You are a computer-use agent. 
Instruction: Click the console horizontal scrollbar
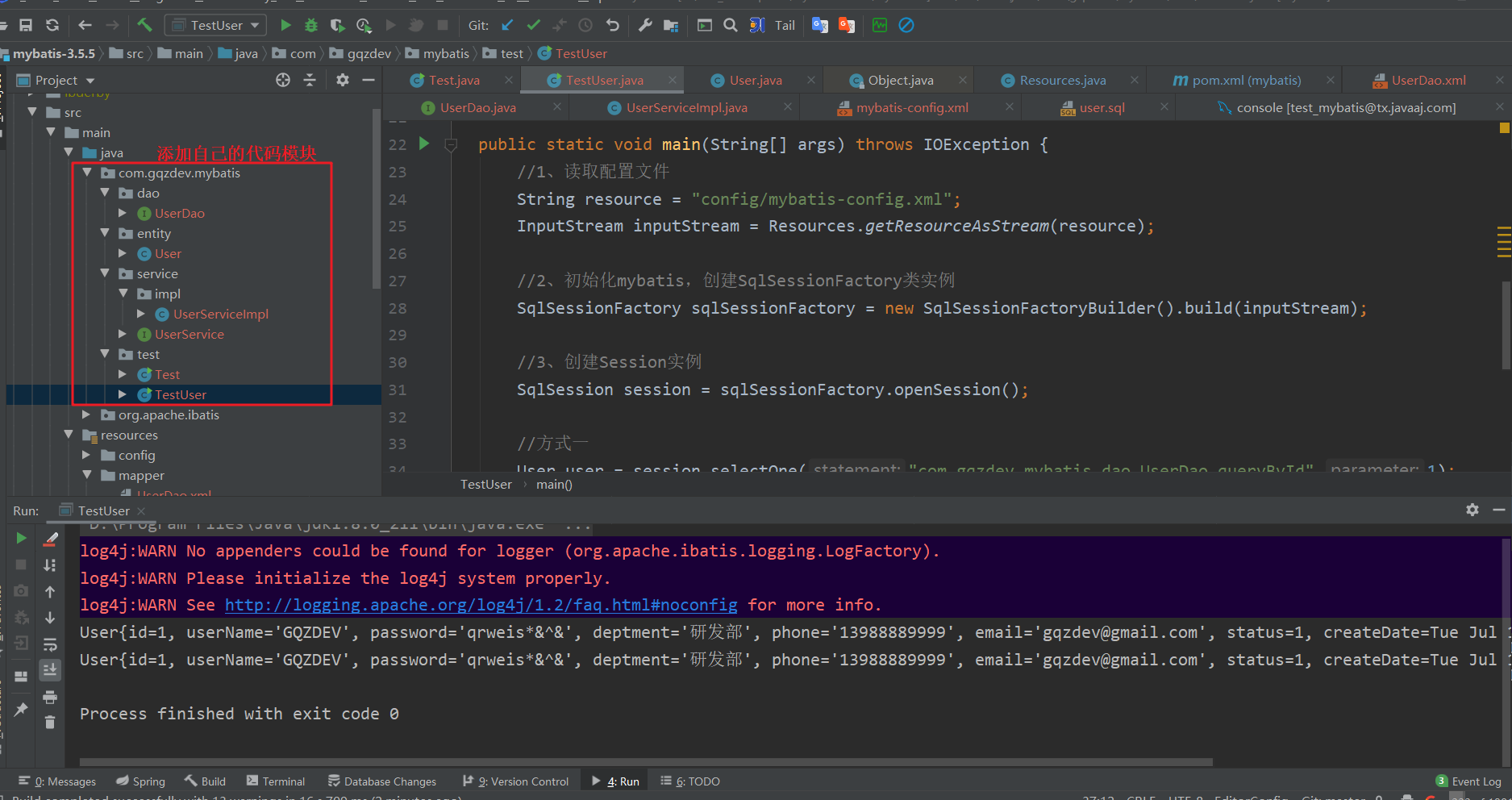tap(646, 761)
